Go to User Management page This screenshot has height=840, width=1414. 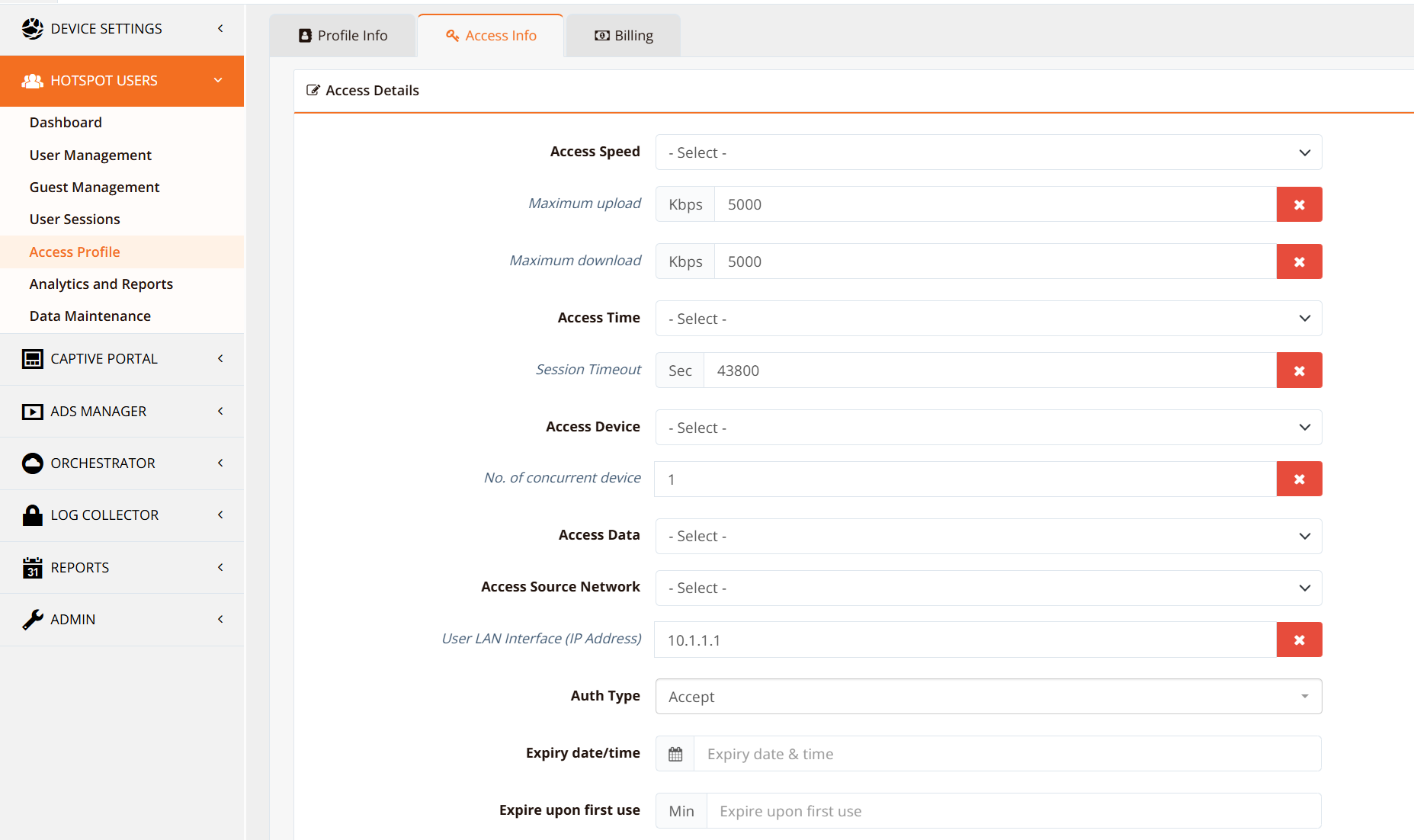91,155
